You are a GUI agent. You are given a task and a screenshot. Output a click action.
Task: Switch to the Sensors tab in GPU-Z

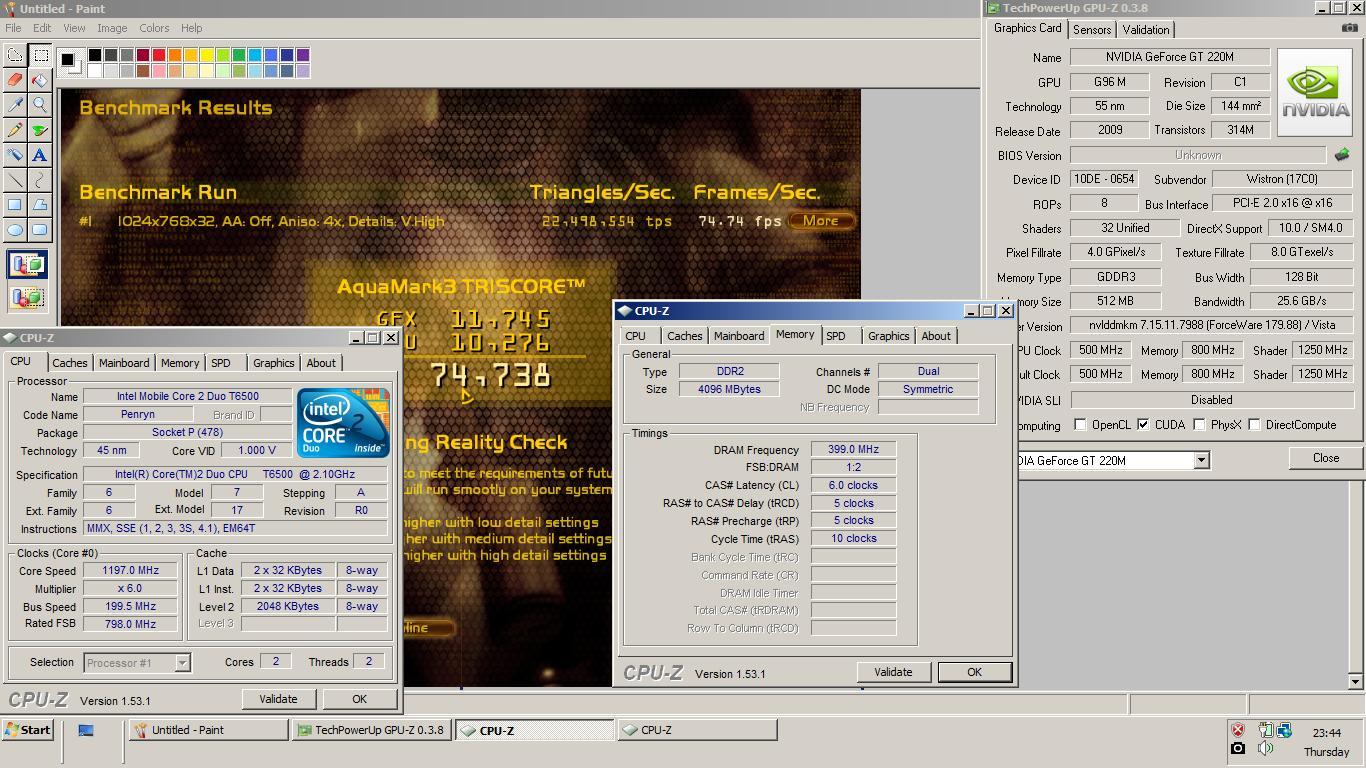1092,30
